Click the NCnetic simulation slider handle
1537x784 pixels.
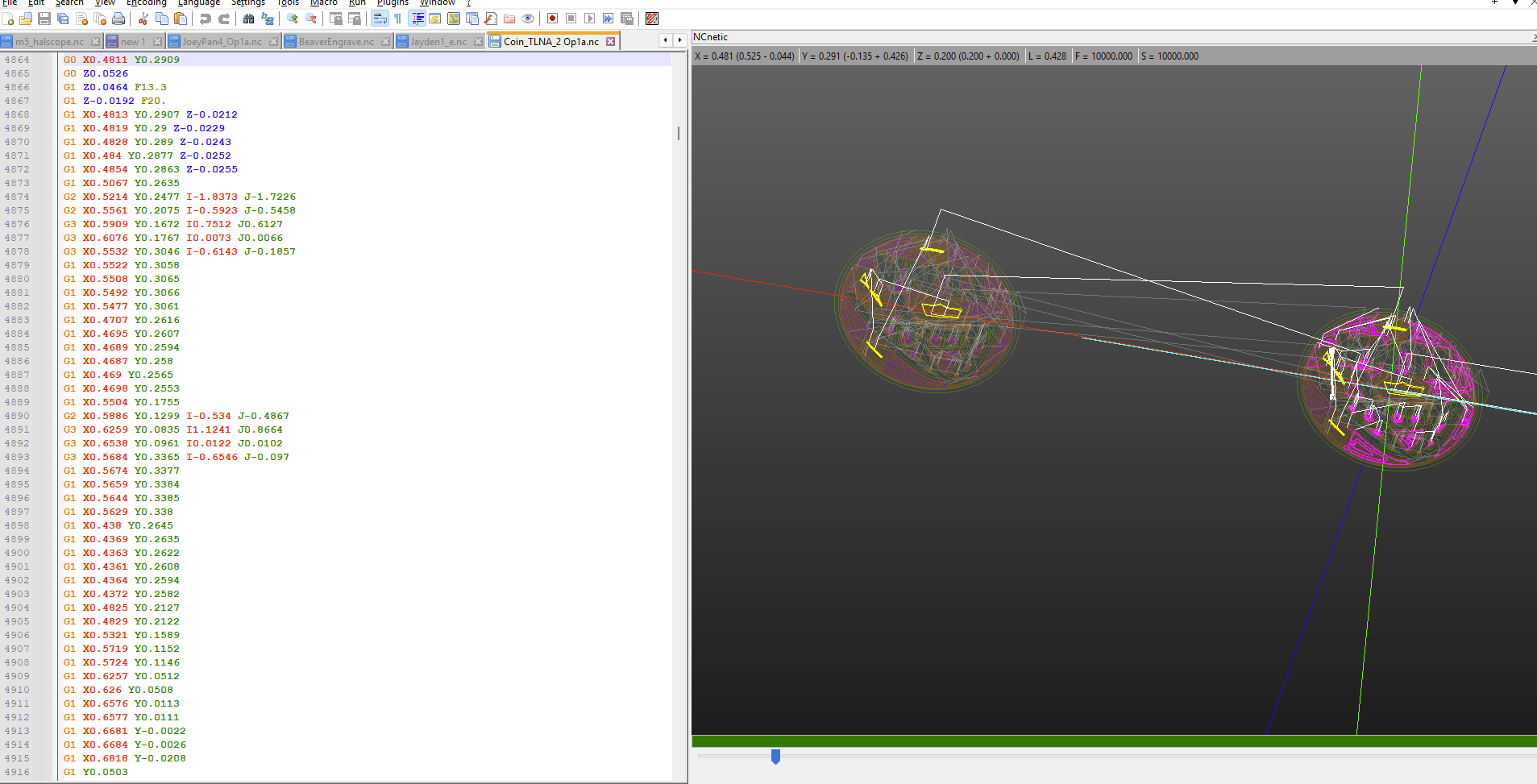click(x=775, y=757)
